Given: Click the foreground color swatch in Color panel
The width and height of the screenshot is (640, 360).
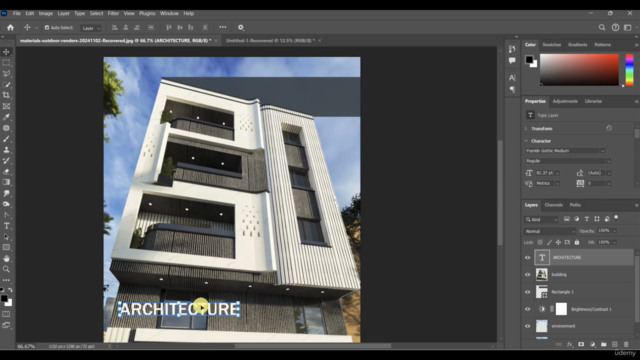Looking at the screenshot, I should [529, 60].
